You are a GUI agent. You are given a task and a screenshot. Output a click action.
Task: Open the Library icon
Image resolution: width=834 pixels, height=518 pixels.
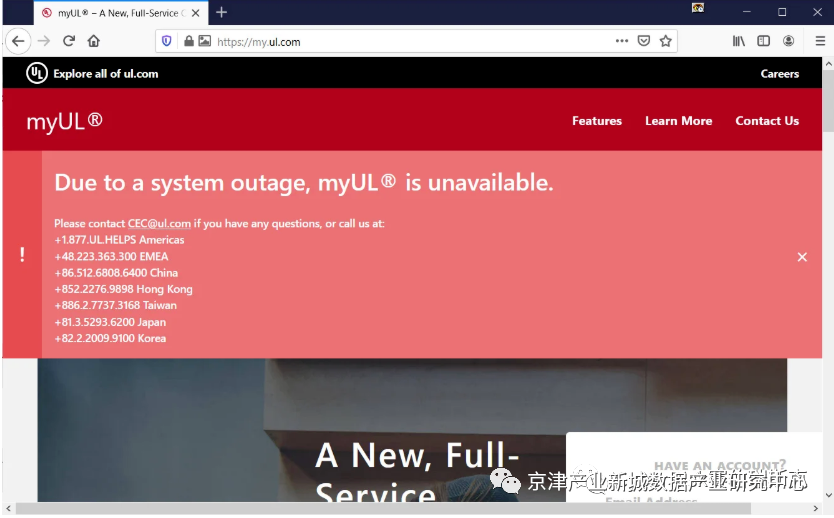pyautogui.click(x=739, y=41)
